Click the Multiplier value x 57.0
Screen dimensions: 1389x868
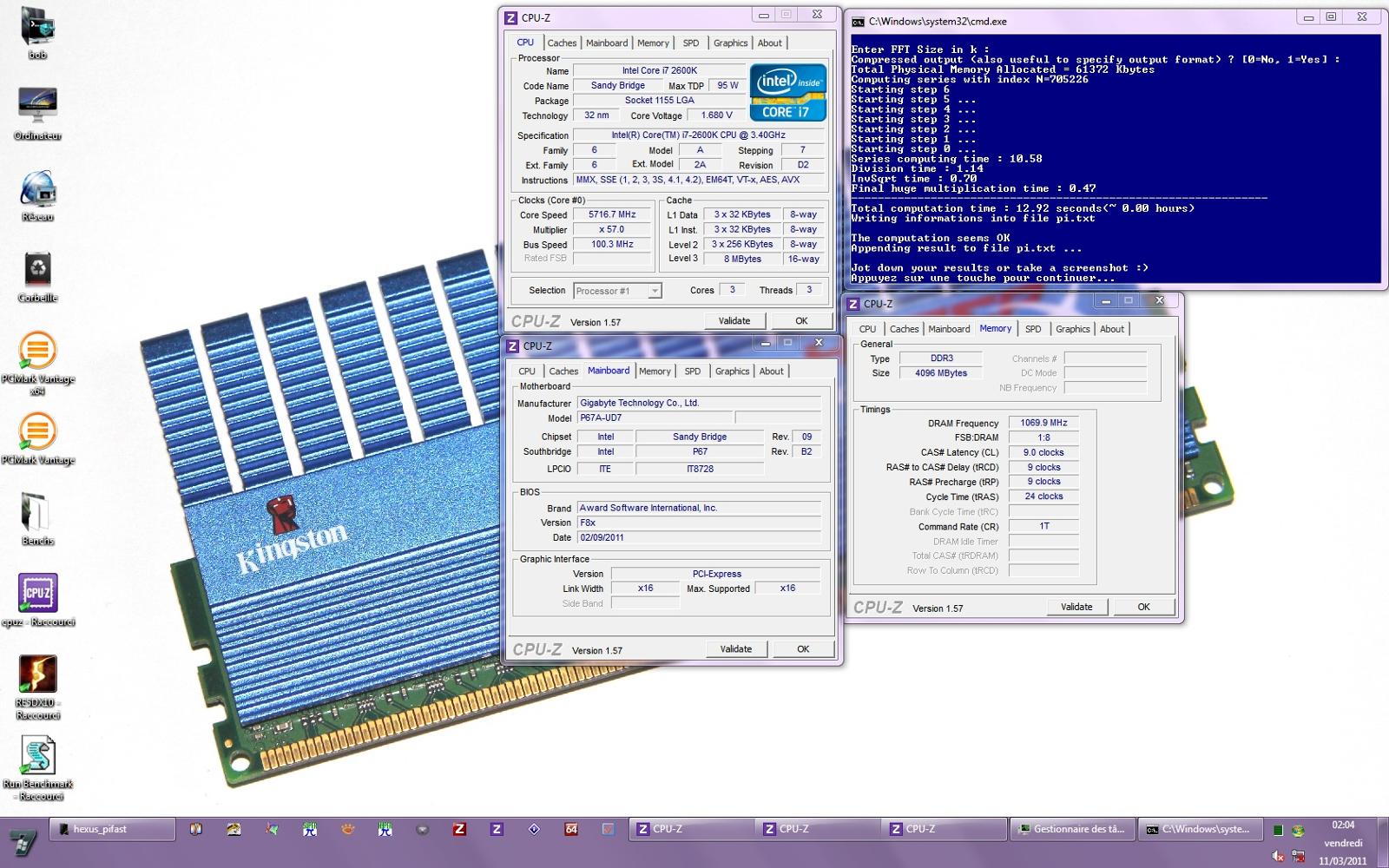click(612, 229)
